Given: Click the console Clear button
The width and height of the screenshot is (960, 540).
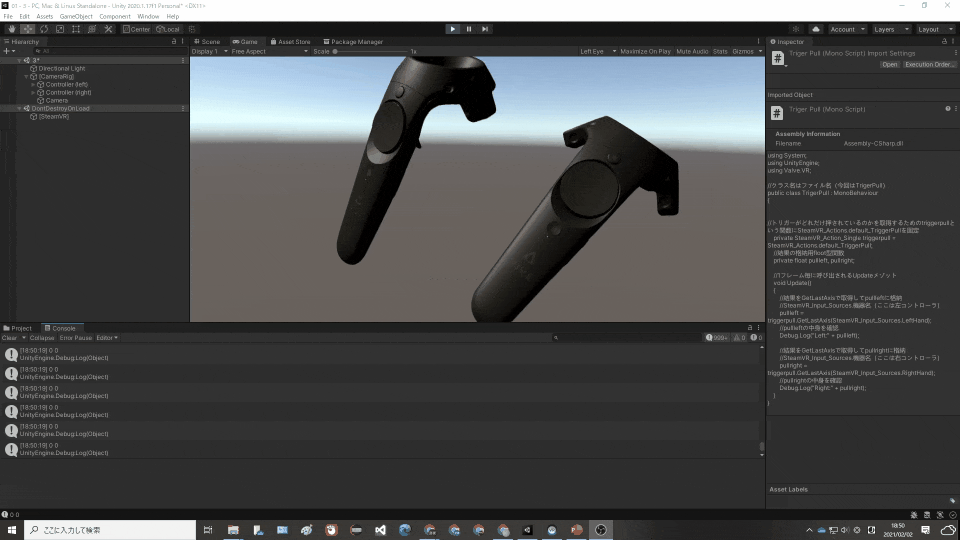Looking at the screenshot, I should 9,338.
